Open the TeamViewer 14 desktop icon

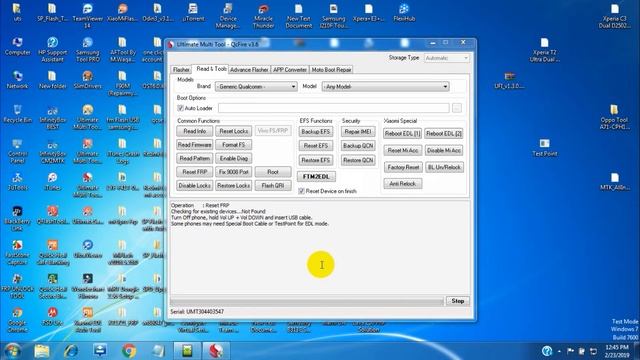87,15
